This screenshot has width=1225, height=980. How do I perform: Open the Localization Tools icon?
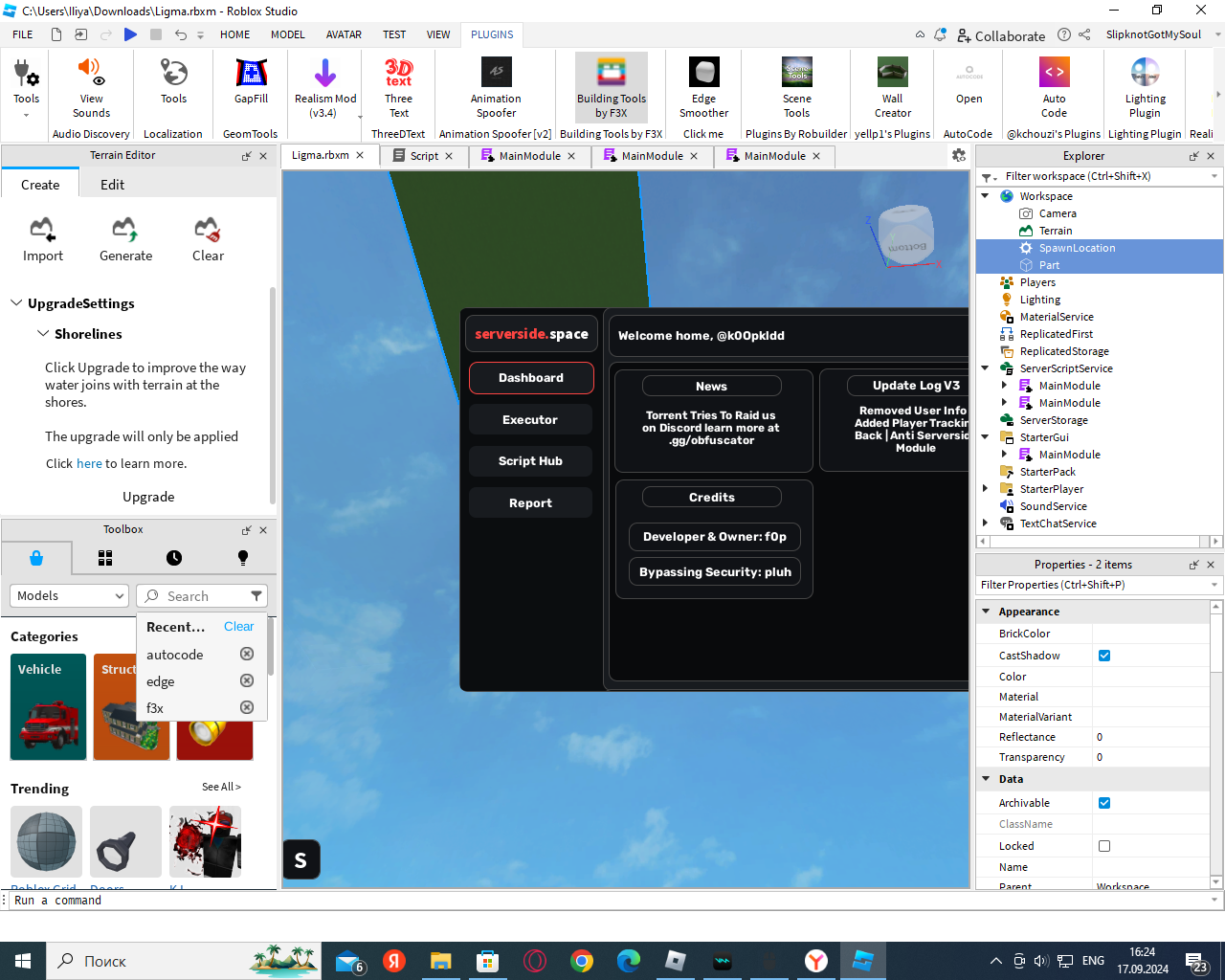pos(173,81)
